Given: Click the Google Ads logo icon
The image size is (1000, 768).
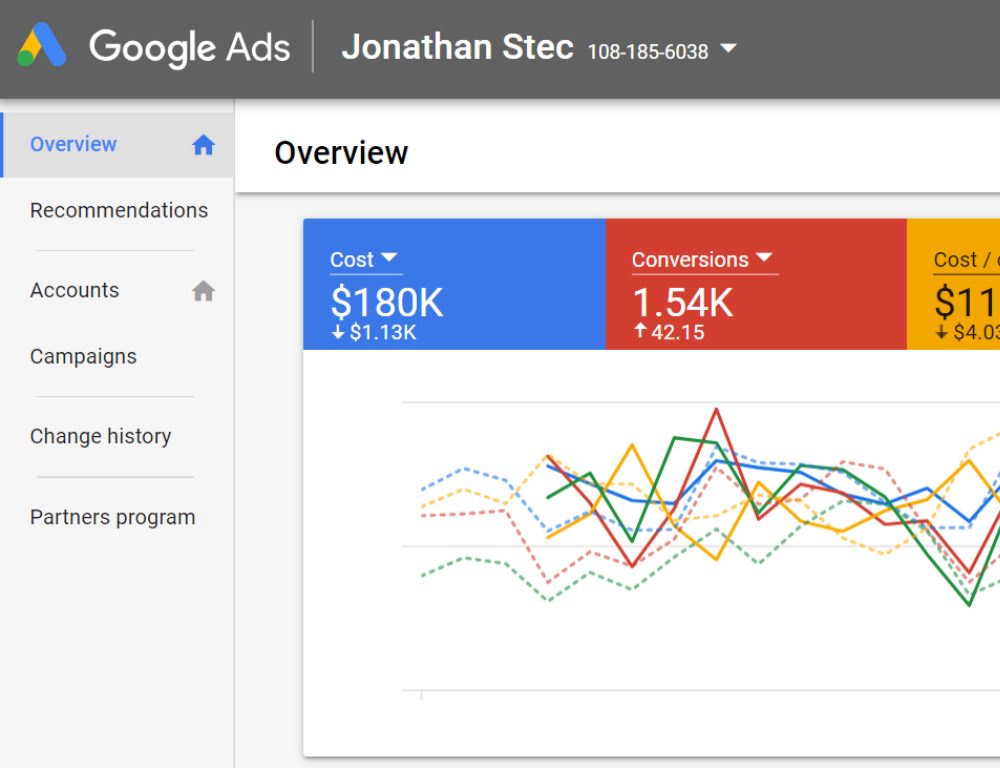Looking at the screenshot, I should coord(42,46).
